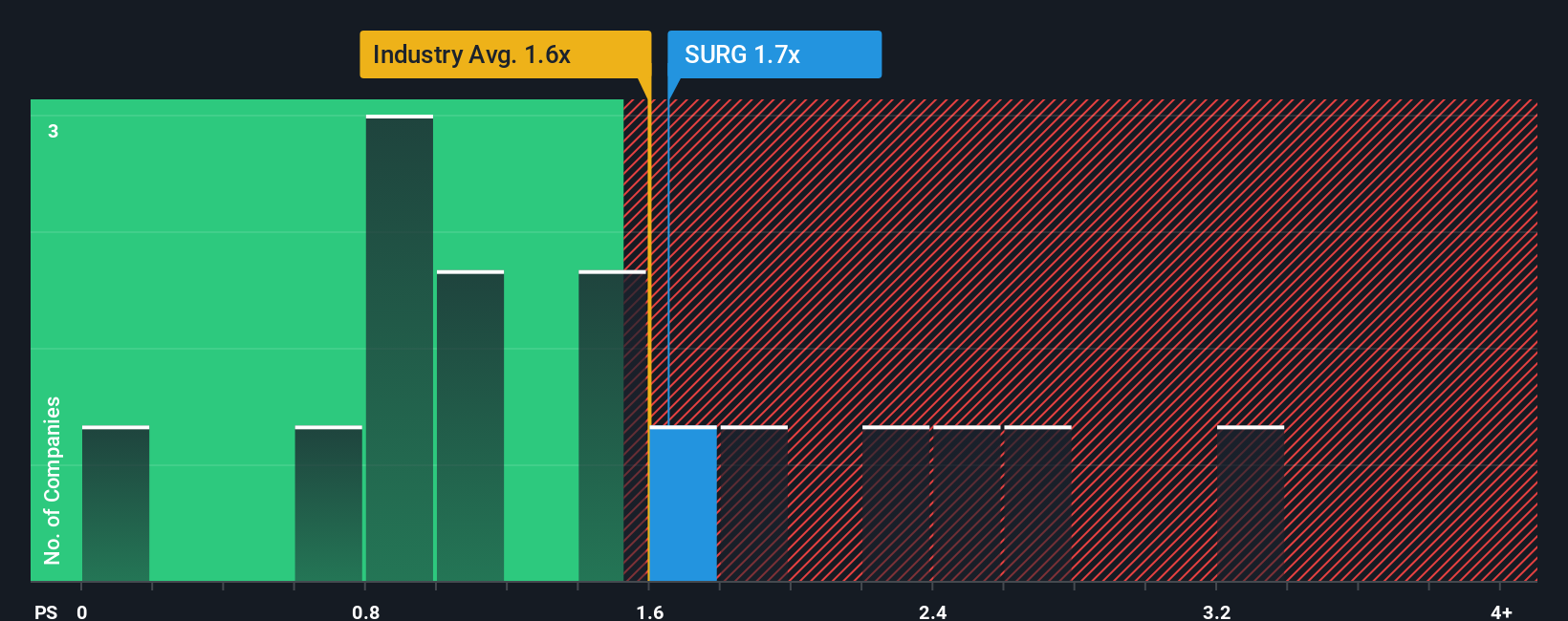The width and height of the screenshot is (1568, 621).
Task: Click the first bar at PS 0
Action: 116,503
